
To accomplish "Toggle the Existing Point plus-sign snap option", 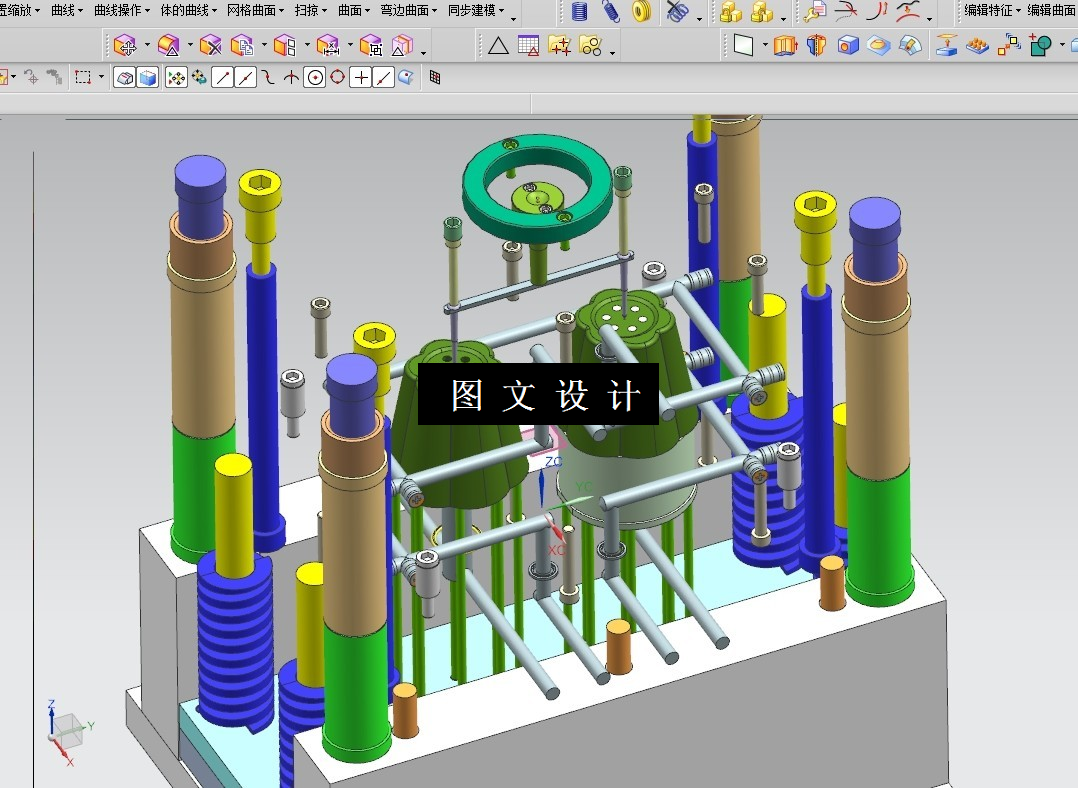I will pyautogui.click(x=360, y=78).
